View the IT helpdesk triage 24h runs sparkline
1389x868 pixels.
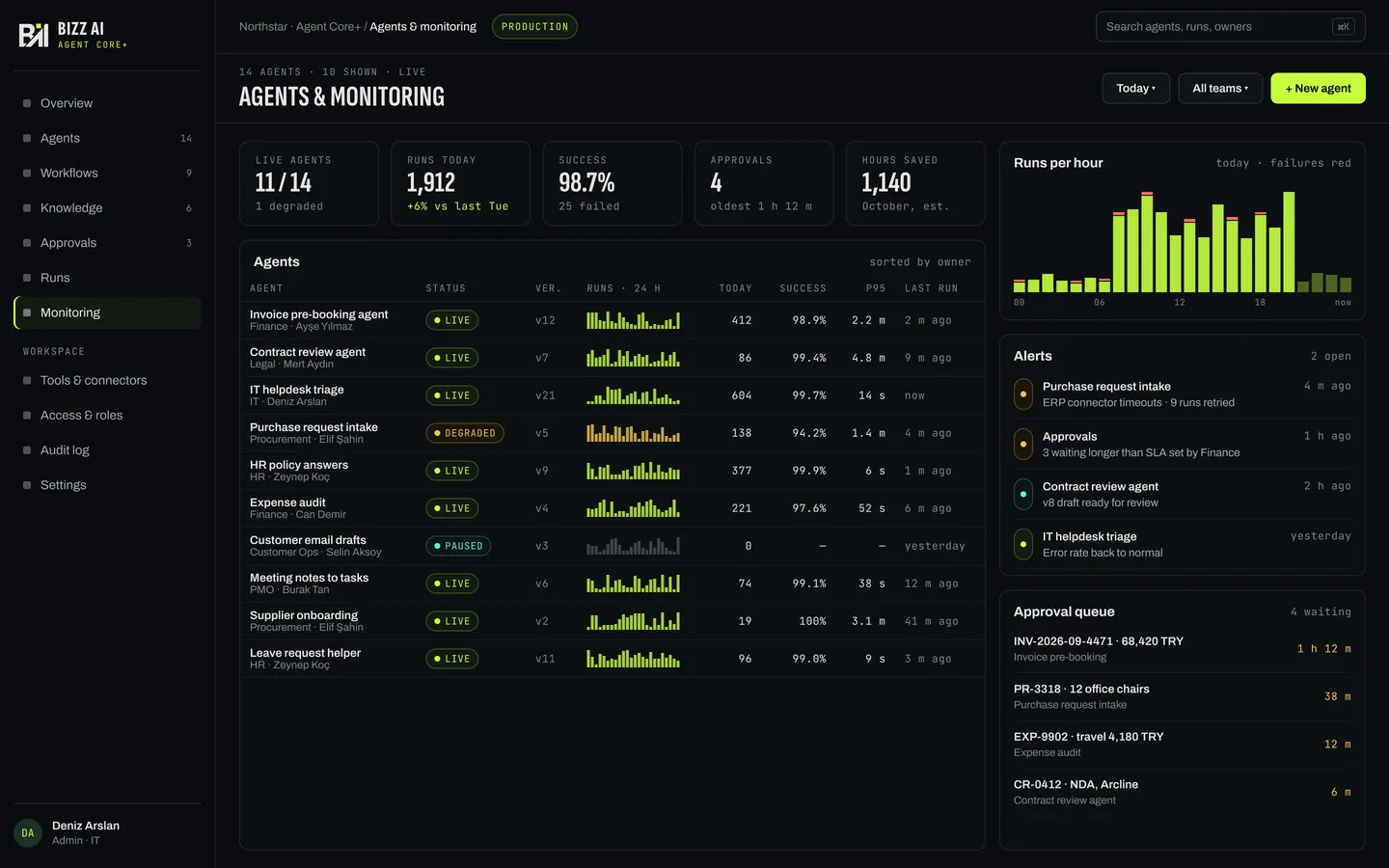click(634, 395)
